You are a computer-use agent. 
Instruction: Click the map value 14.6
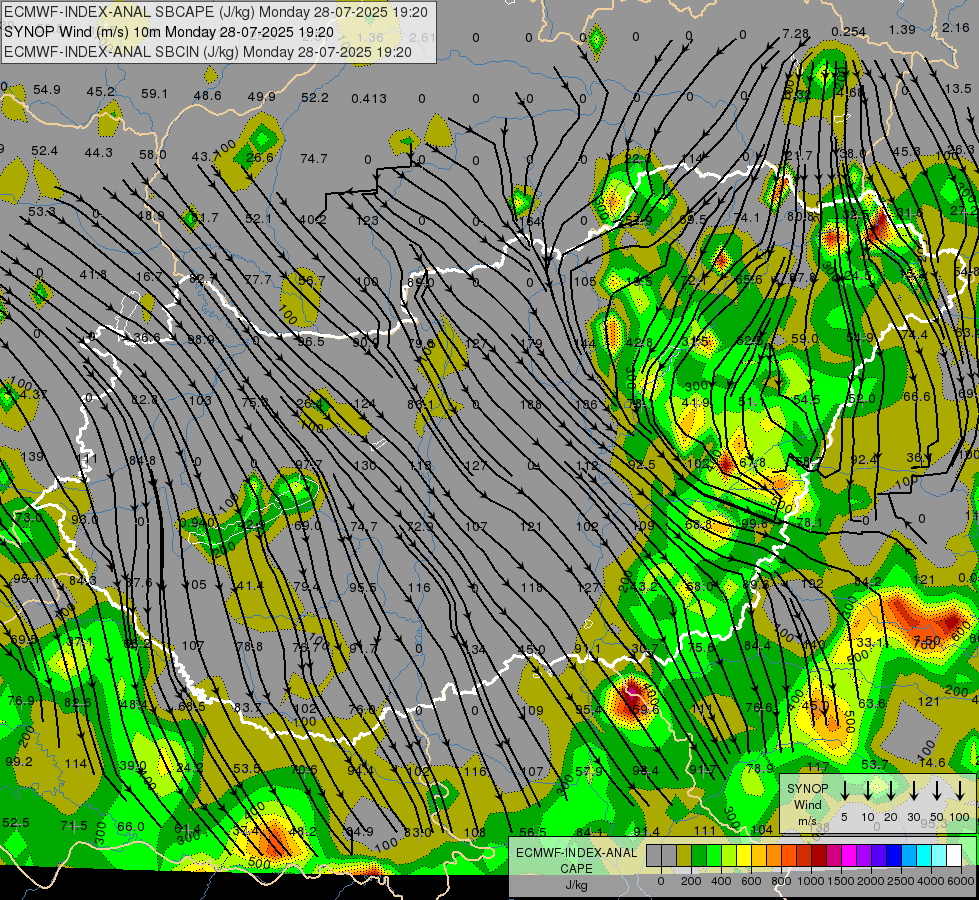932,763
